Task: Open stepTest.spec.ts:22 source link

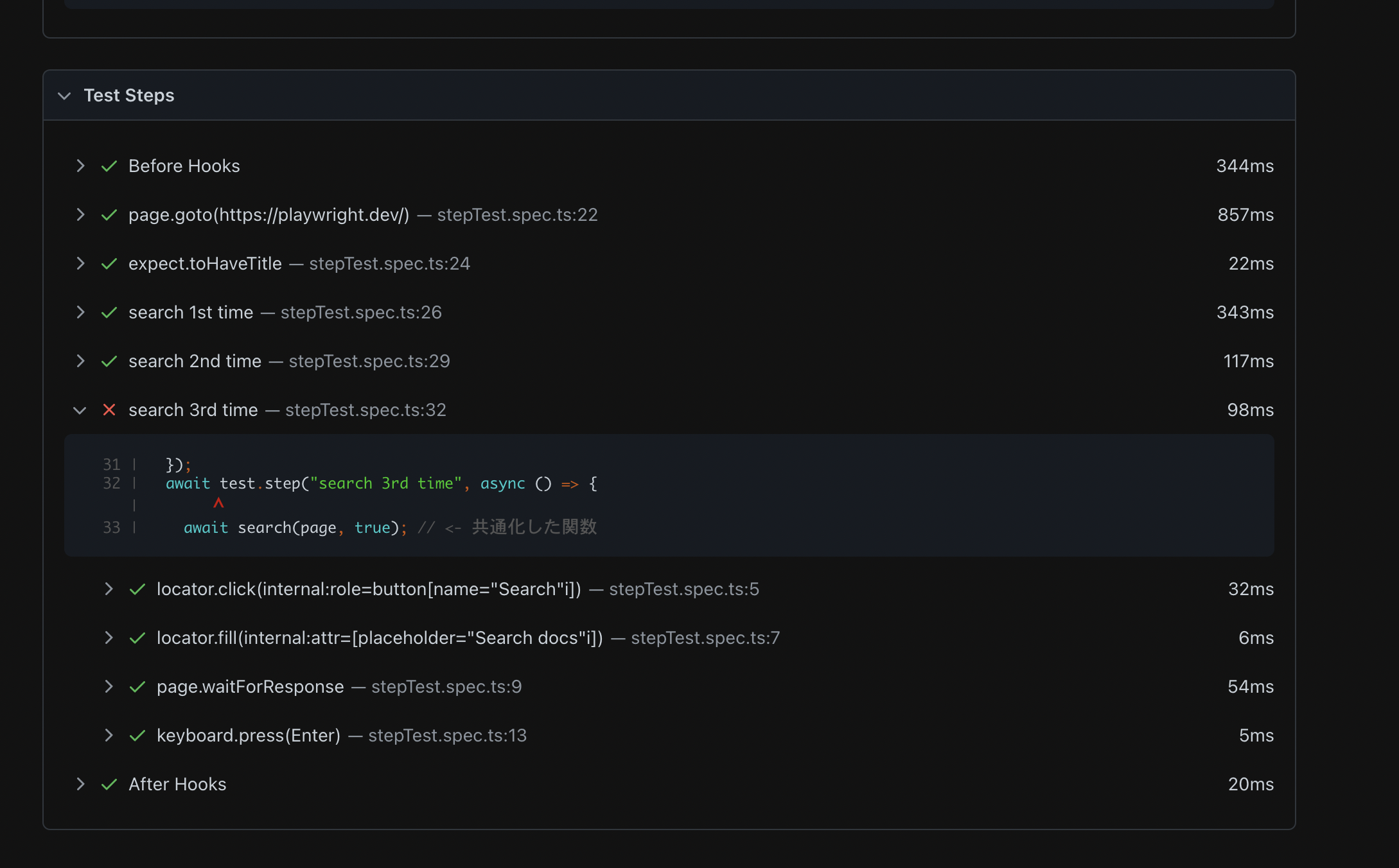Action: click(x=518, y=214)
